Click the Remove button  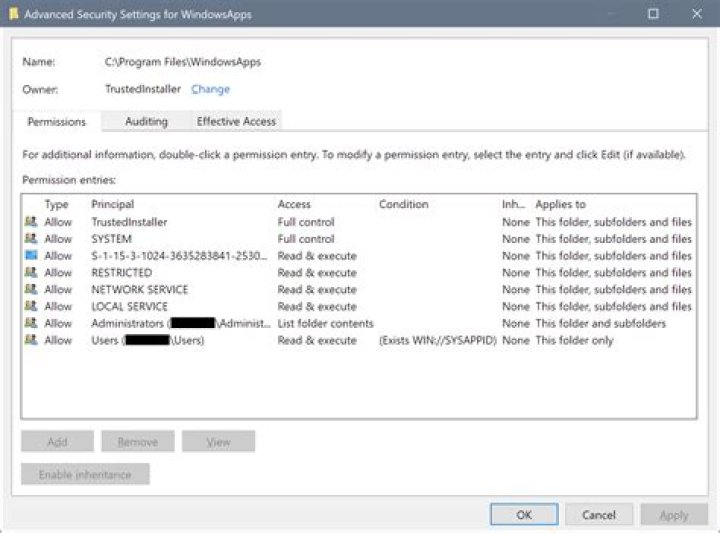click(x=138, y=442)
